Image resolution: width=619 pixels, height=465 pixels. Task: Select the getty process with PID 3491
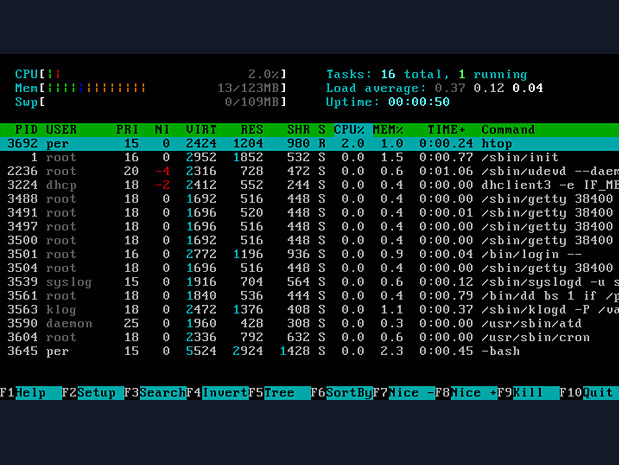click(x=310, y=213)
